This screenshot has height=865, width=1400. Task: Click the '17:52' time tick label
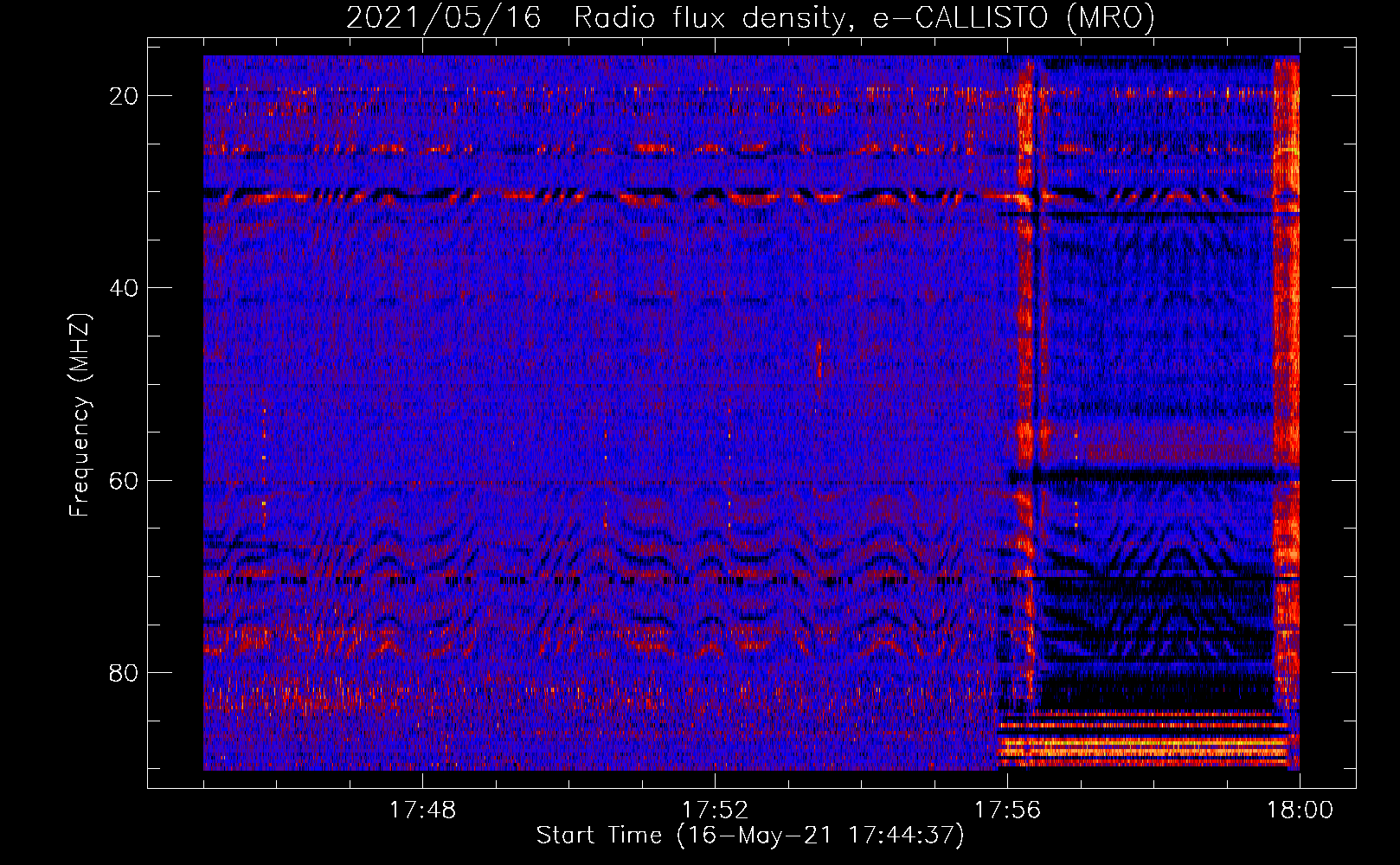click(715, 811)
